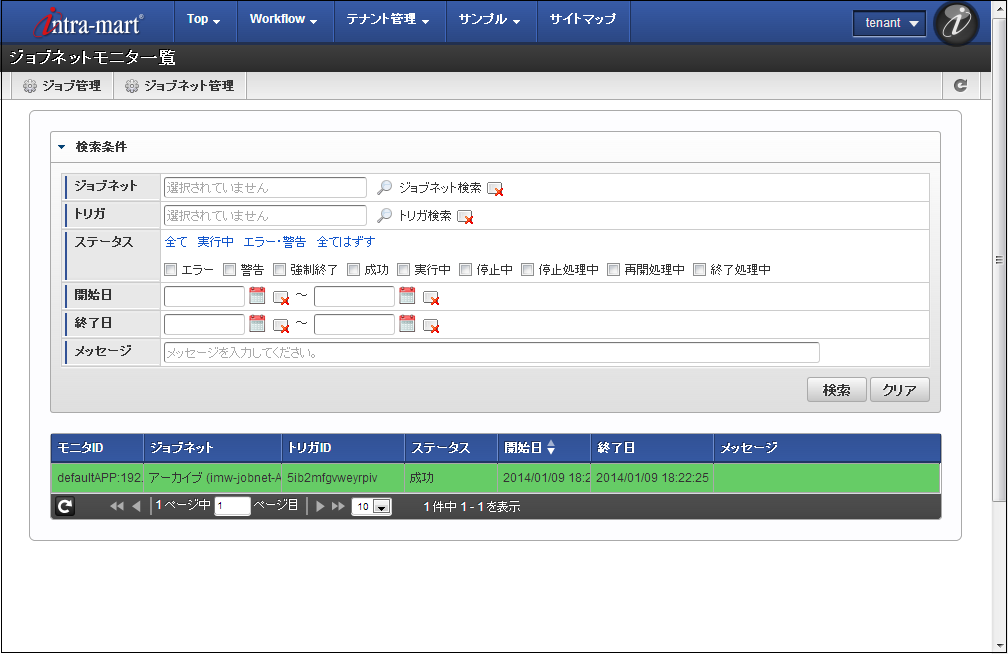Clear the start date from field icon
This screenshot has height=654, width=1008.
(281, 297)
